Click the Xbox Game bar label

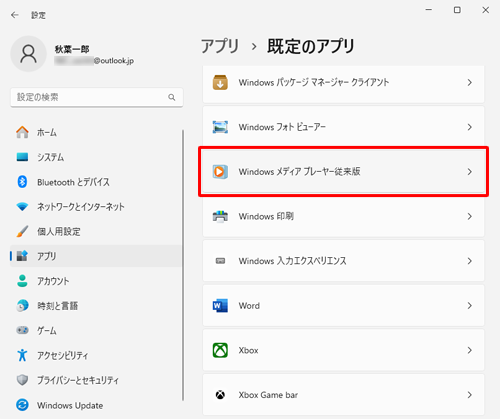coord(268,395)
